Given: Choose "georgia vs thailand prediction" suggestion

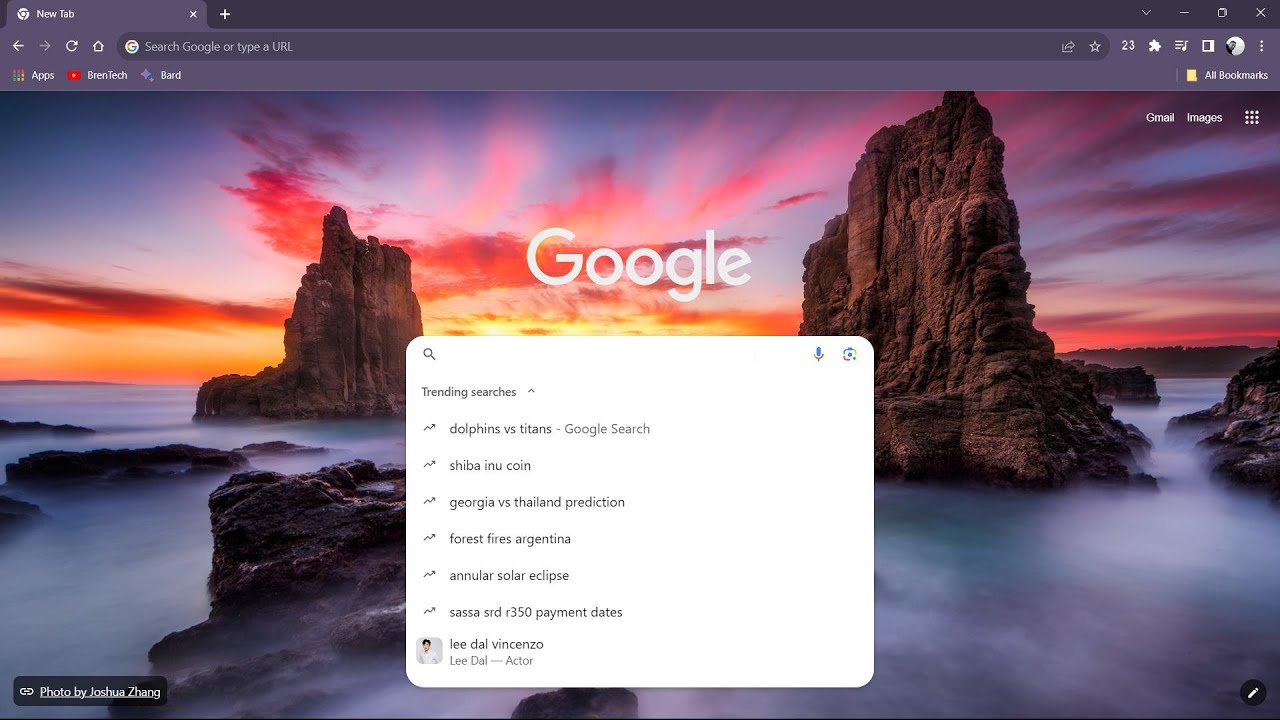Looking at the screenshot, I should point(640,502).
